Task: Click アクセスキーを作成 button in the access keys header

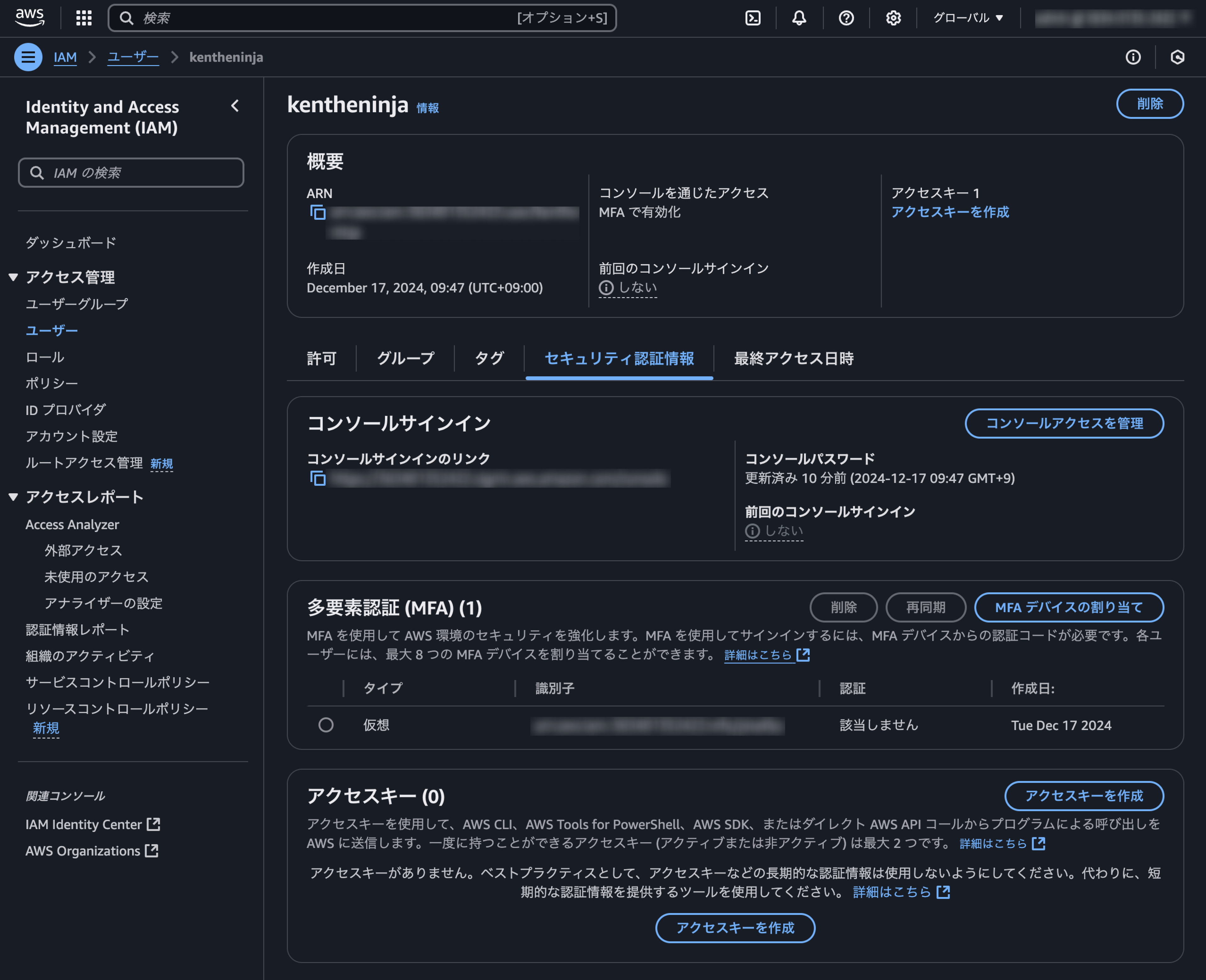Action: pos(1084,796)
